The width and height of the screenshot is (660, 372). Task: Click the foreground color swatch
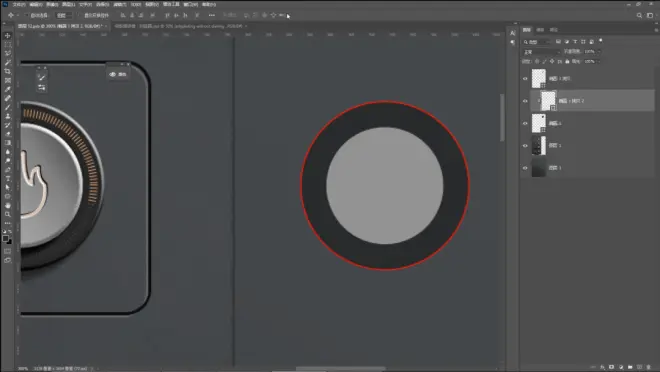[x=5, y=238]
